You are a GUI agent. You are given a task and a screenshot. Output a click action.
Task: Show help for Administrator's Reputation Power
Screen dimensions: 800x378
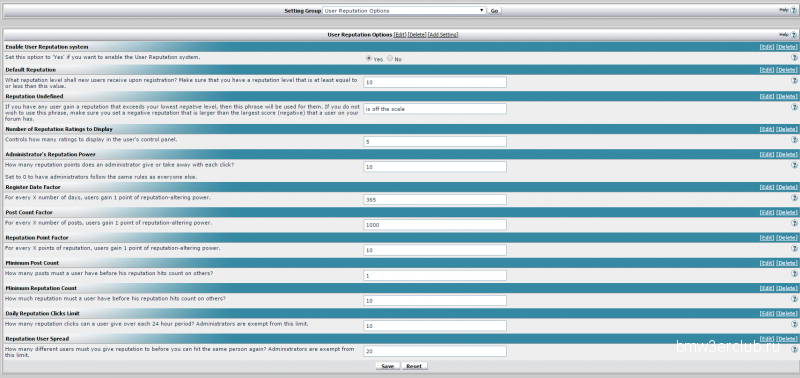click(794, 165)
